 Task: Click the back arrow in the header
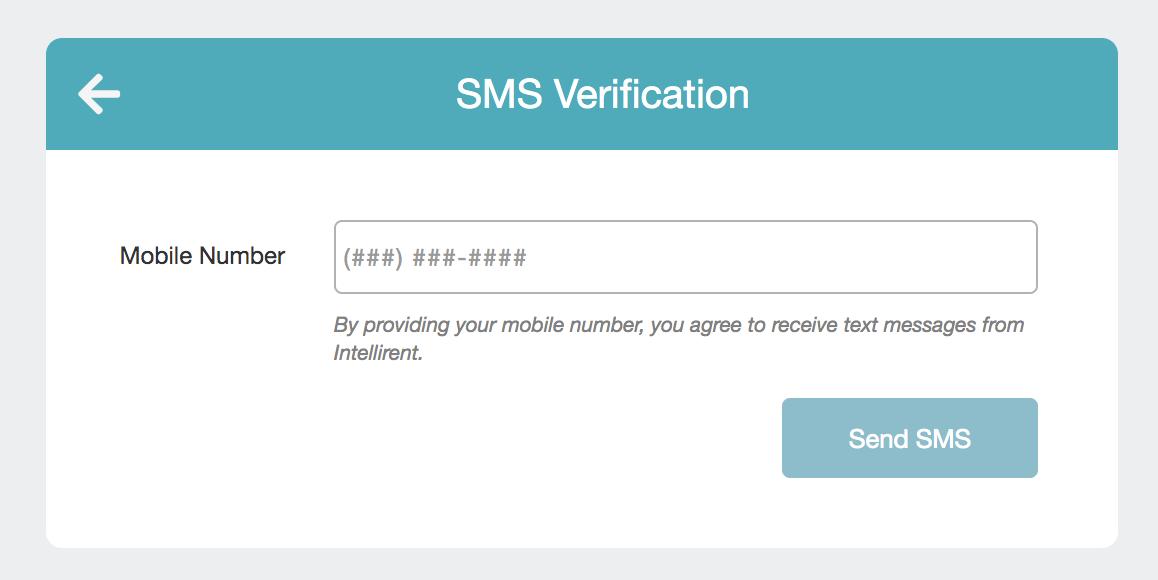tap(99, 94)
